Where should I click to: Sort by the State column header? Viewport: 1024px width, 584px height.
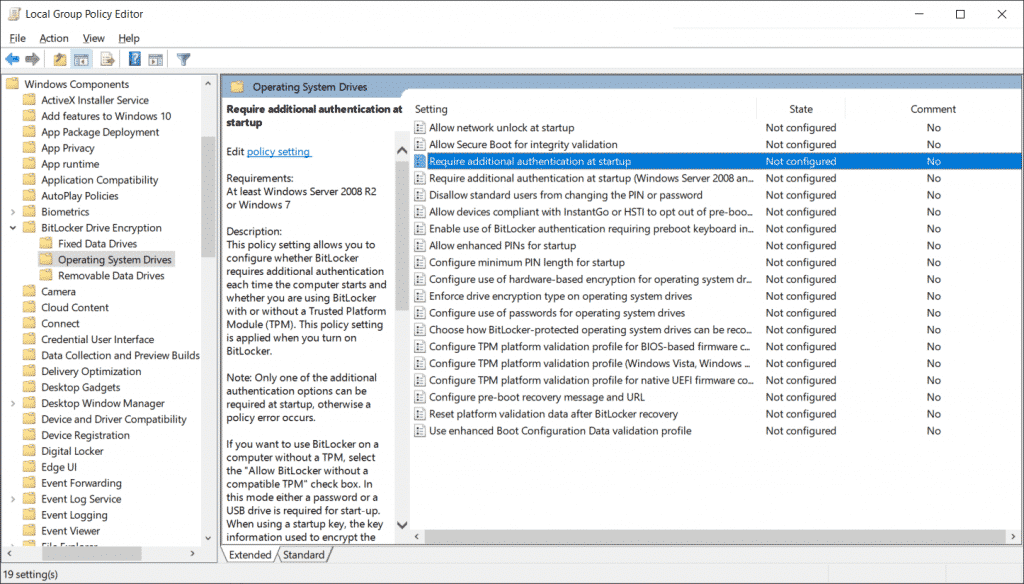(801, 109)
